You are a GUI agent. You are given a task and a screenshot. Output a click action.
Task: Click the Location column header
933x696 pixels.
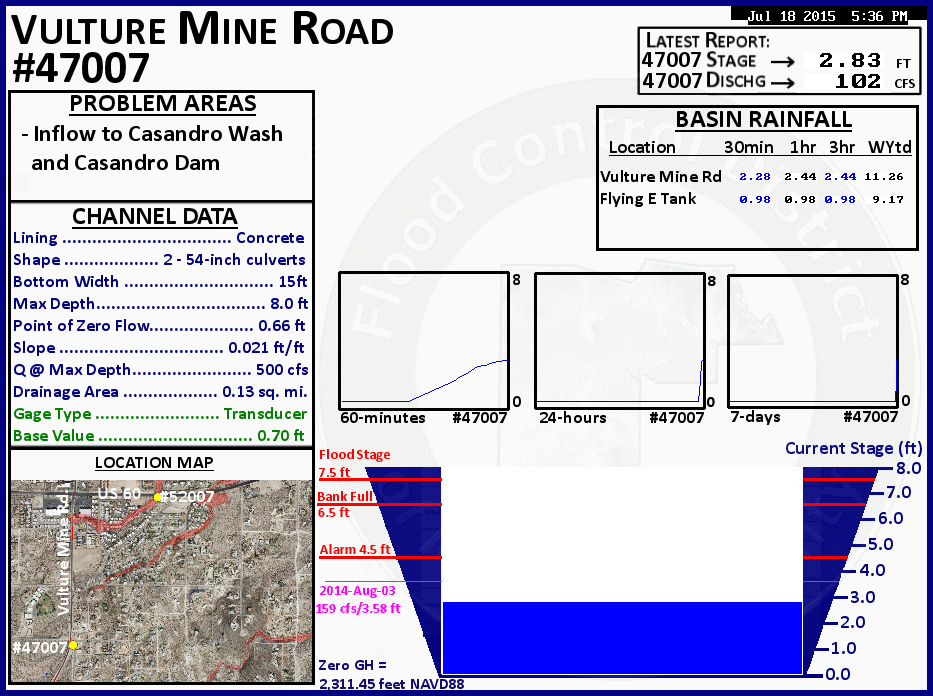tap(642, 147)
